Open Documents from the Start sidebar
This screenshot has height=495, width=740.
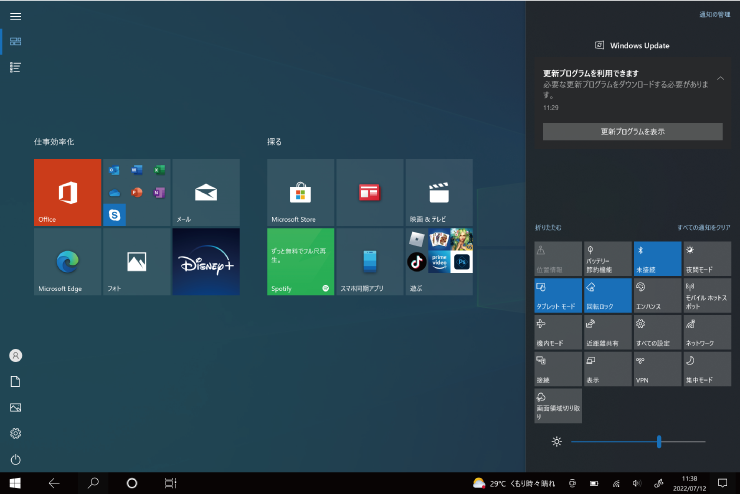[16, 382]
